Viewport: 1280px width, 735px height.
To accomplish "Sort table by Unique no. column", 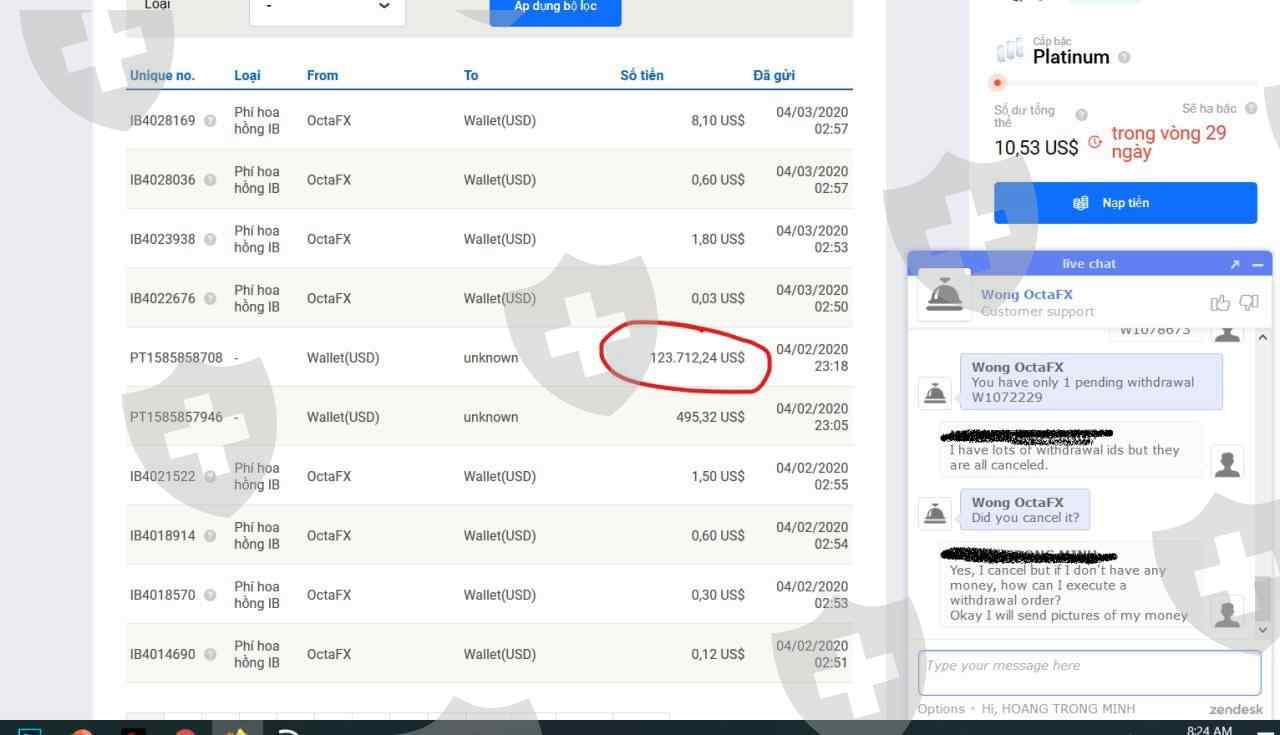I will point(162,76).
